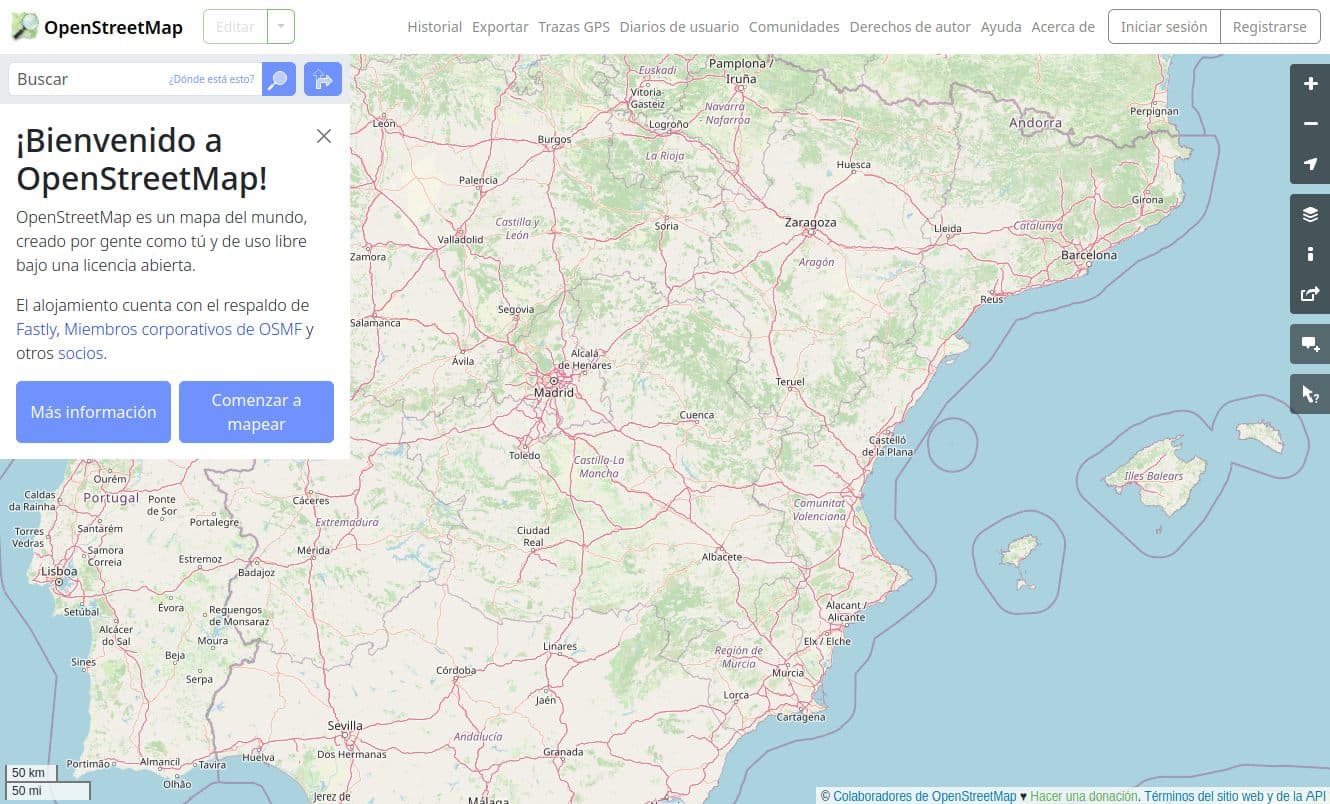Image resolution: width=1330 pixels, height=804 pixels.
Task: Open Términos del sitio web y de la API
Action: point(1235,796)
